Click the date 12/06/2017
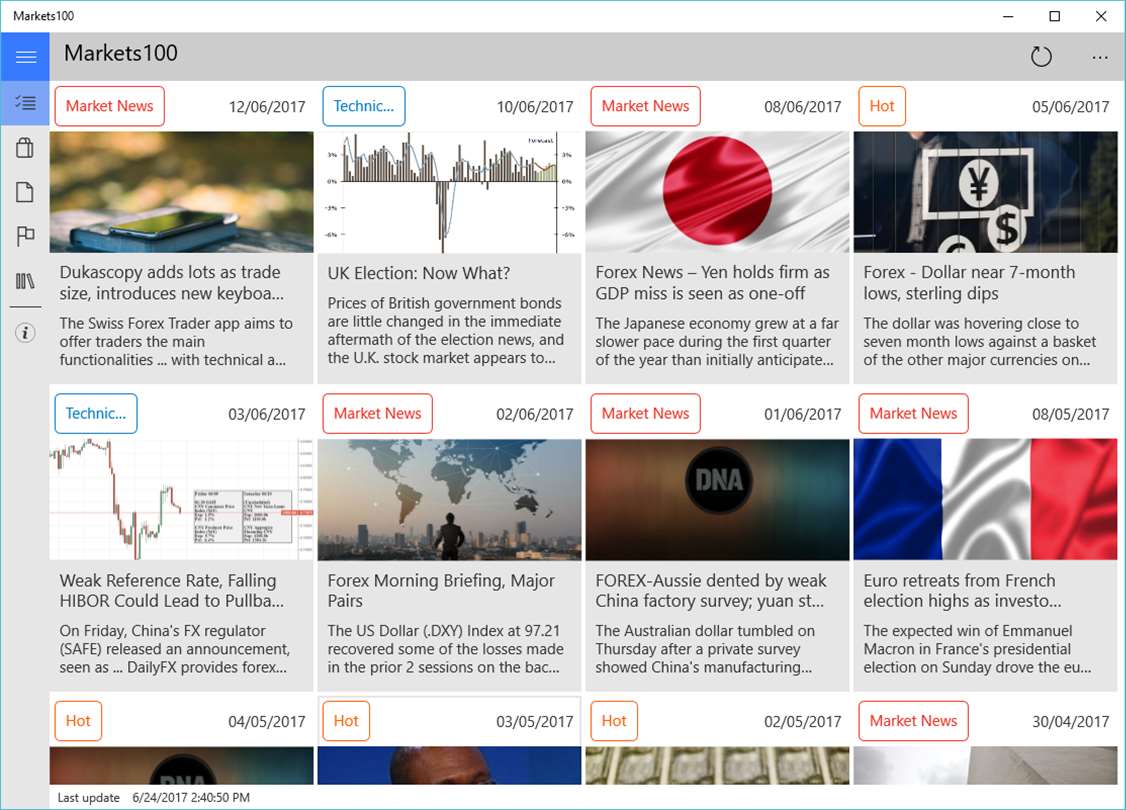Screen dimensions: 1126x810 (266, 107)
